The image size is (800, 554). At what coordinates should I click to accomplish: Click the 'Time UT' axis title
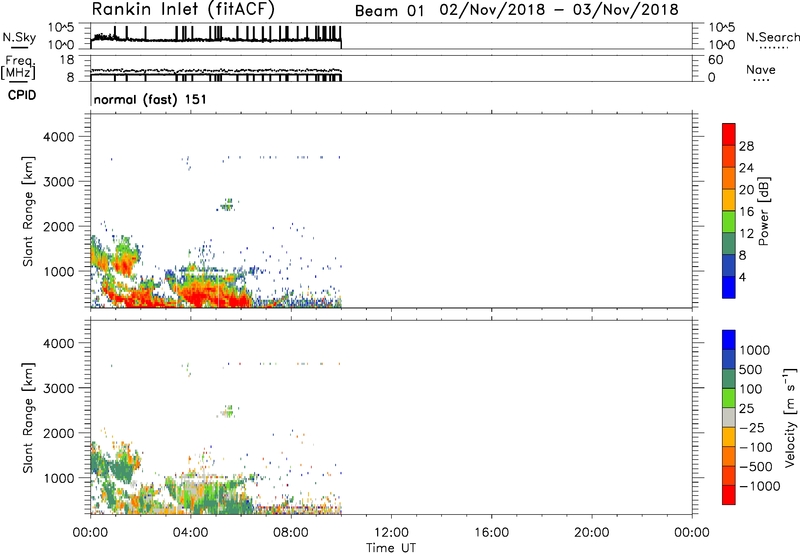coord(391,548)
